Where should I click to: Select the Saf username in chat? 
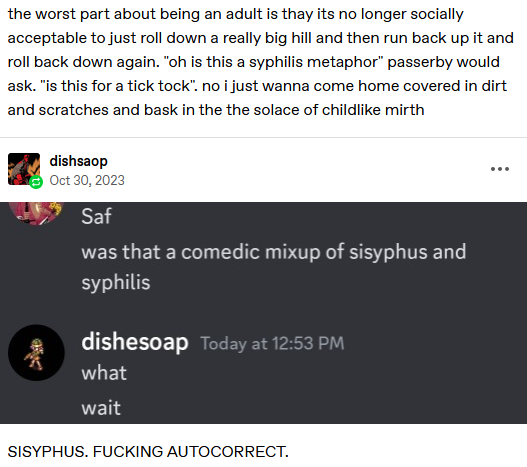(96, 216)
